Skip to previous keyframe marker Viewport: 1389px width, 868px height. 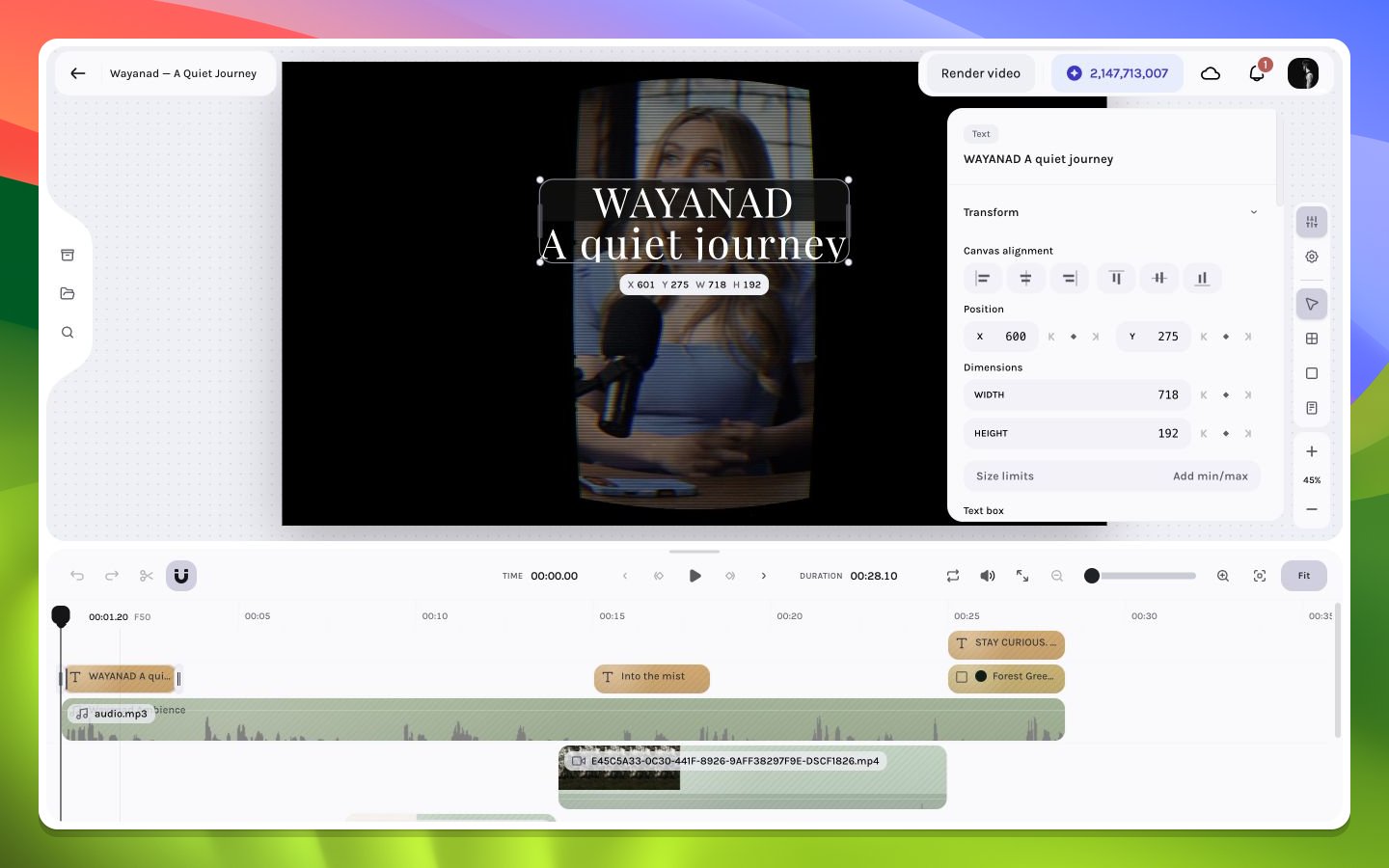659,576
